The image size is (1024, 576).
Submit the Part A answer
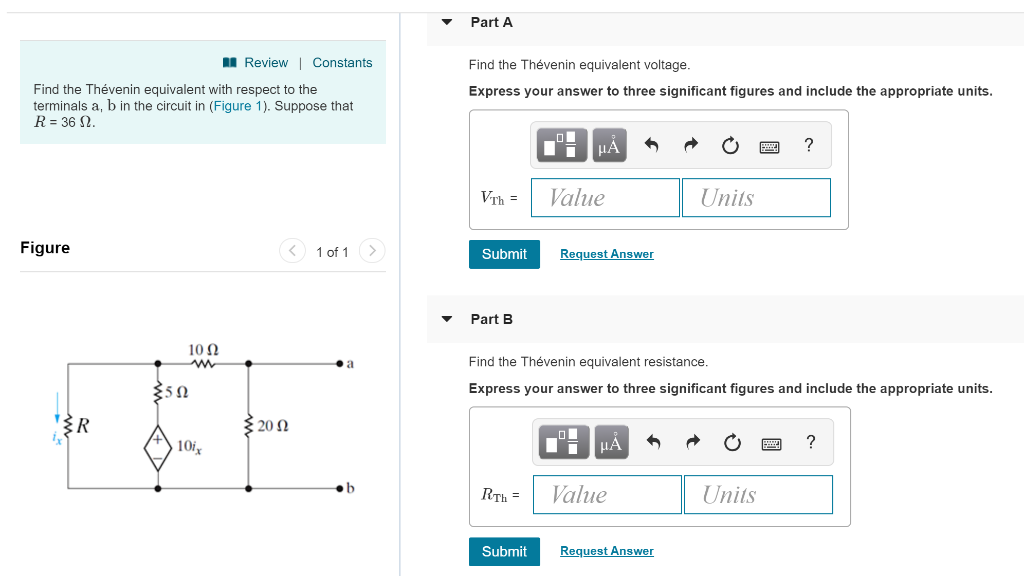(x=504, y=254)
